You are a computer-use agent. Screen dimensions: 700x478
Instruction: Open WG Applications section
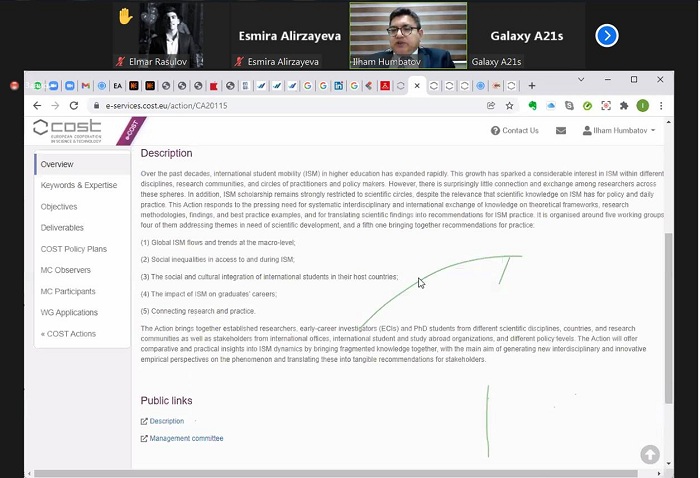point(69,312)
